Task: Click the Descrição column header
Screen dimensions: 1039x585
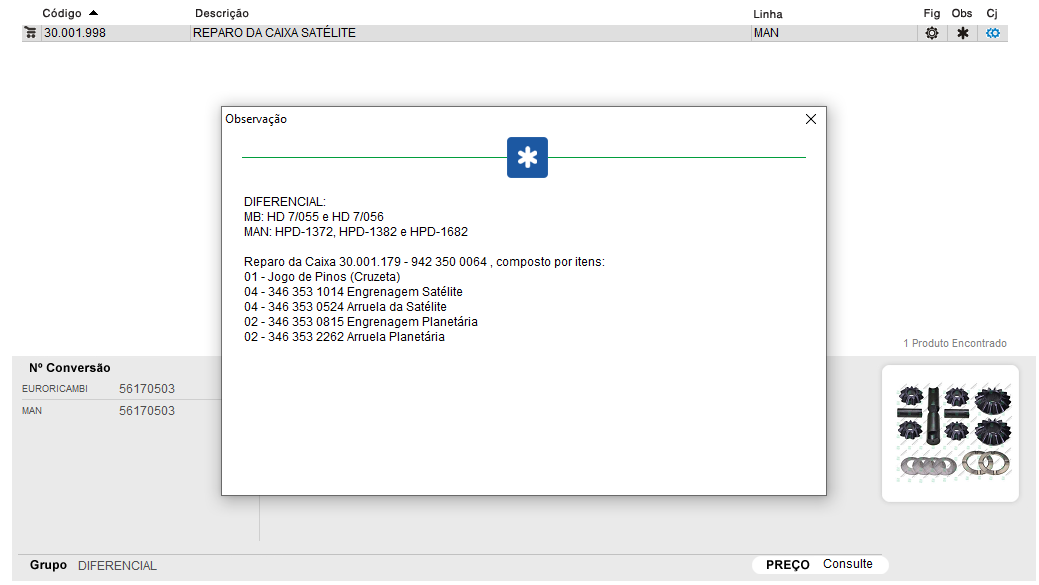Action: (222, 14)
